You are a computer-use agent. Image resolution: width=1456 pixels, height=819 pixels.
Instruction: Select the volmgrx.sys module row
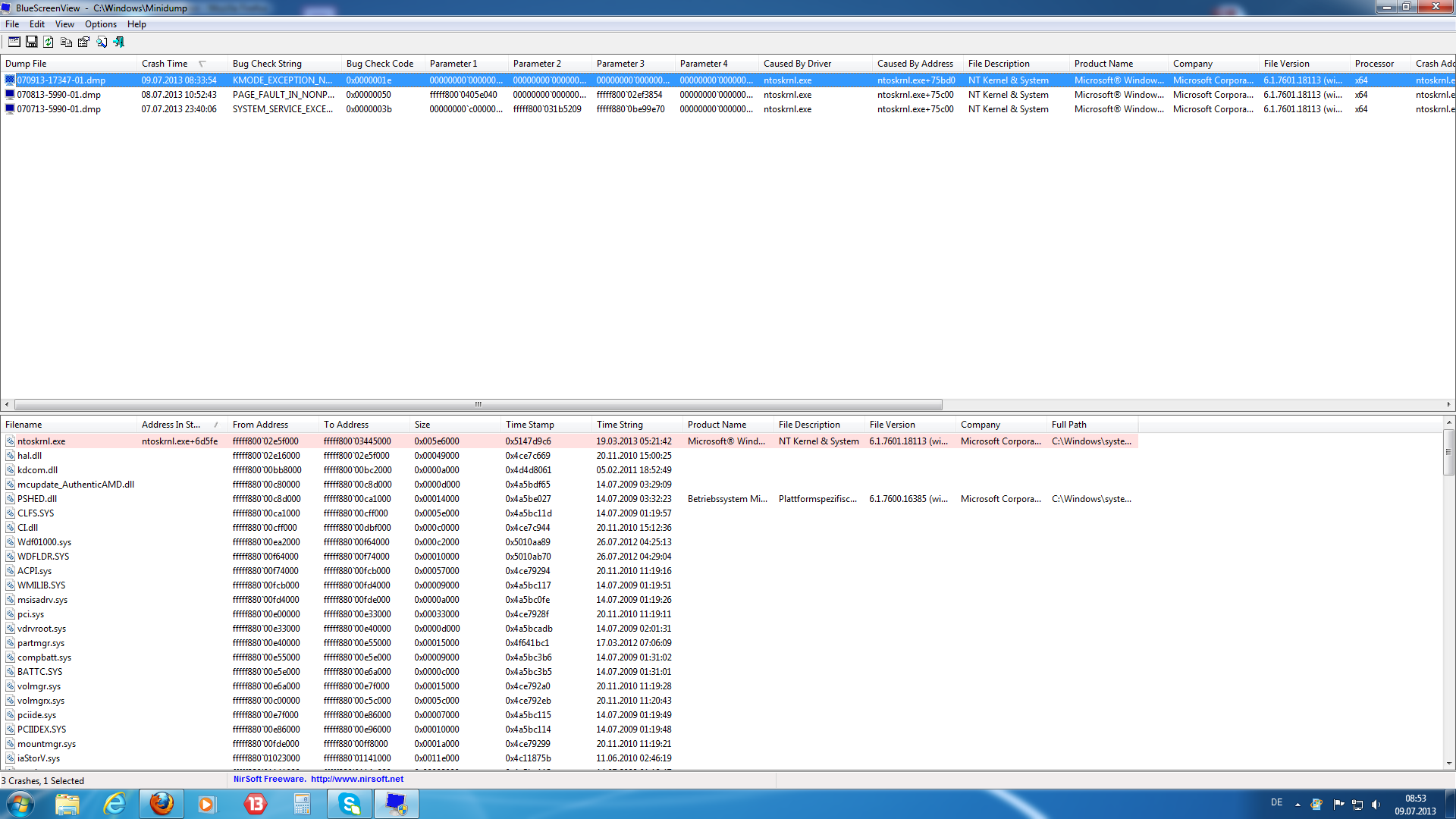coord(570,701)
